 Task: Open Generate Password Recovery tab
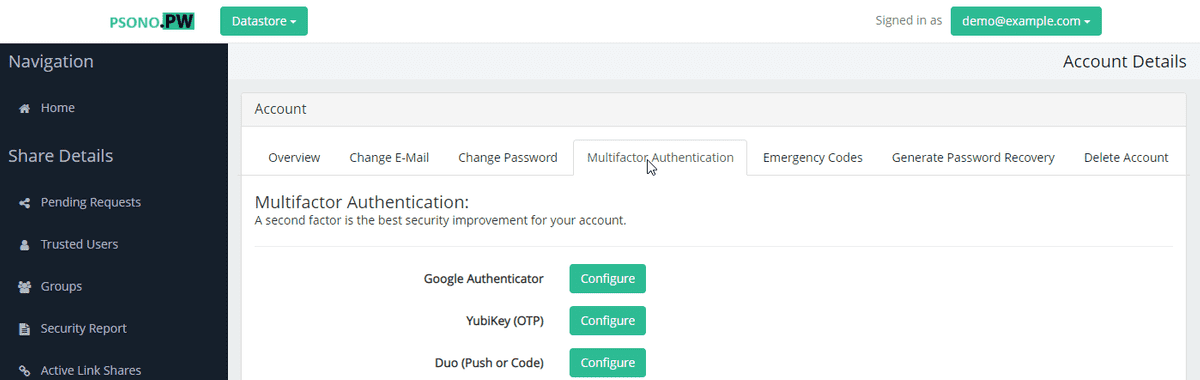973,158
